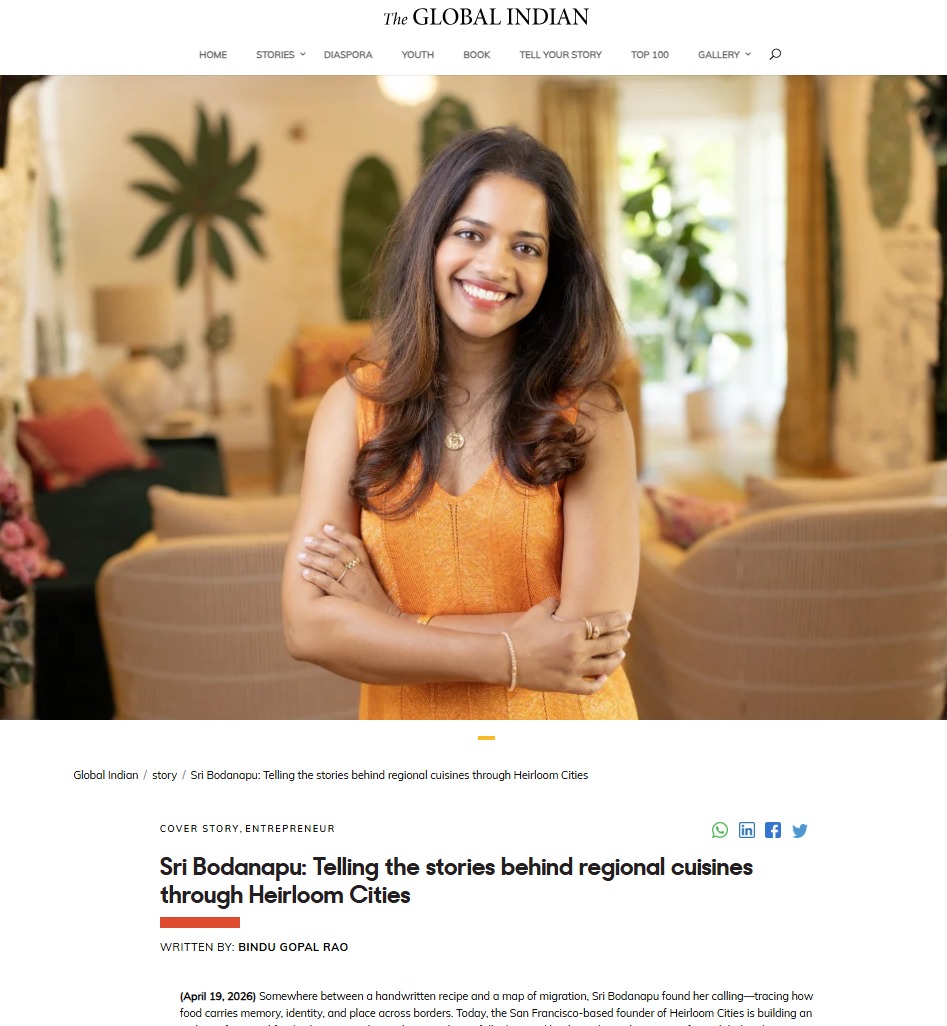Open the Cover Story category link
Screen dimensions: 947x1026
pos(199,828)
